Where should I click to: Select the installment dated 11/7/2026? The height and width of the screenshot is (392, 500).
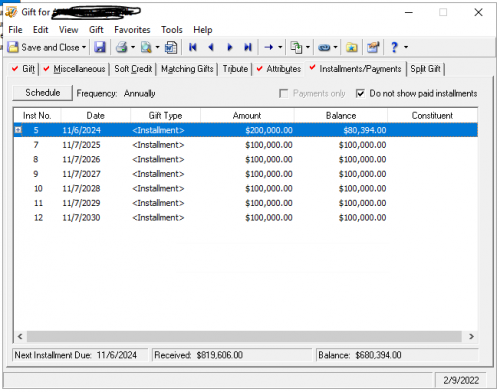tap(245, 159)
